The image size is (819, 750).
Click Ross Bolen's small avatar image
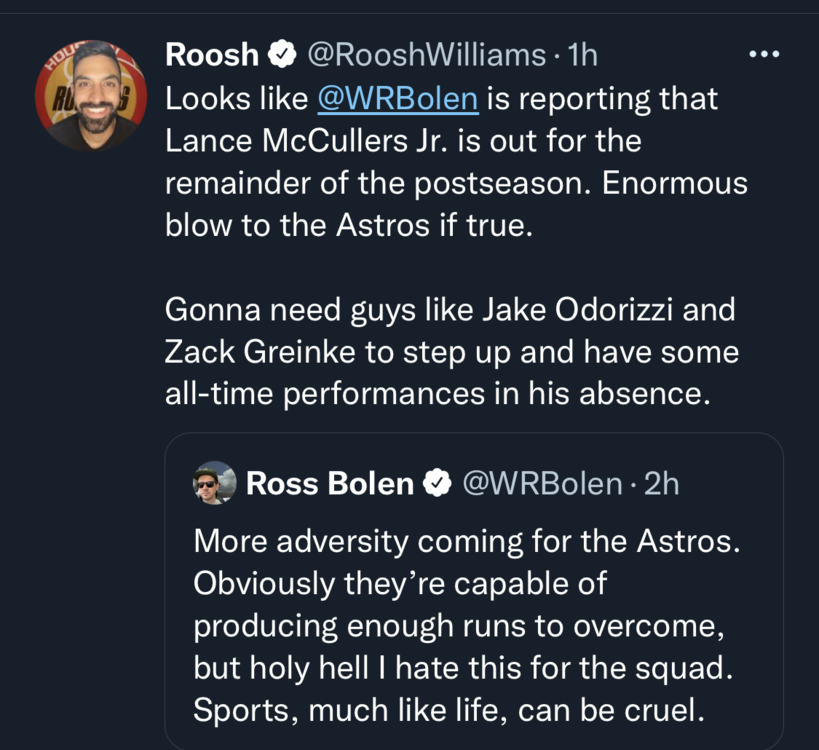pyautogui.click(x=214, y=484)
